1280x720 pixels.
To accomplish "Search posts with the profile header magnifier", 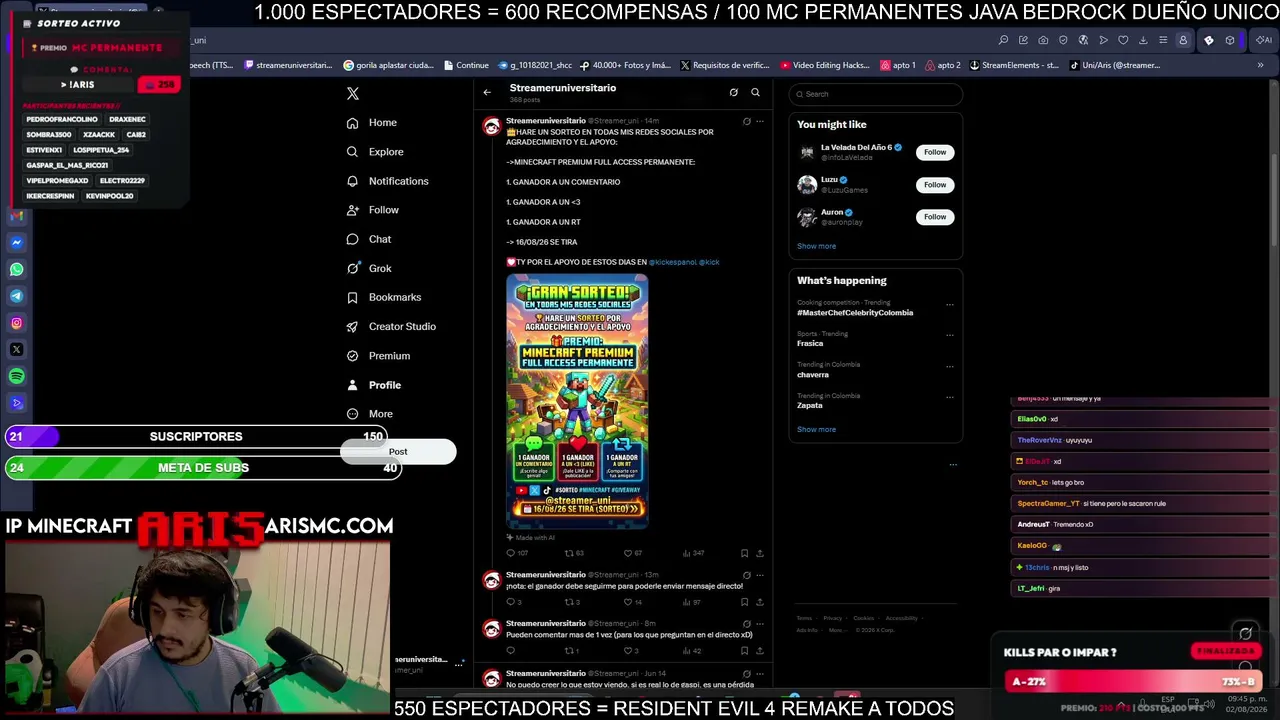I will pos(755,92).
